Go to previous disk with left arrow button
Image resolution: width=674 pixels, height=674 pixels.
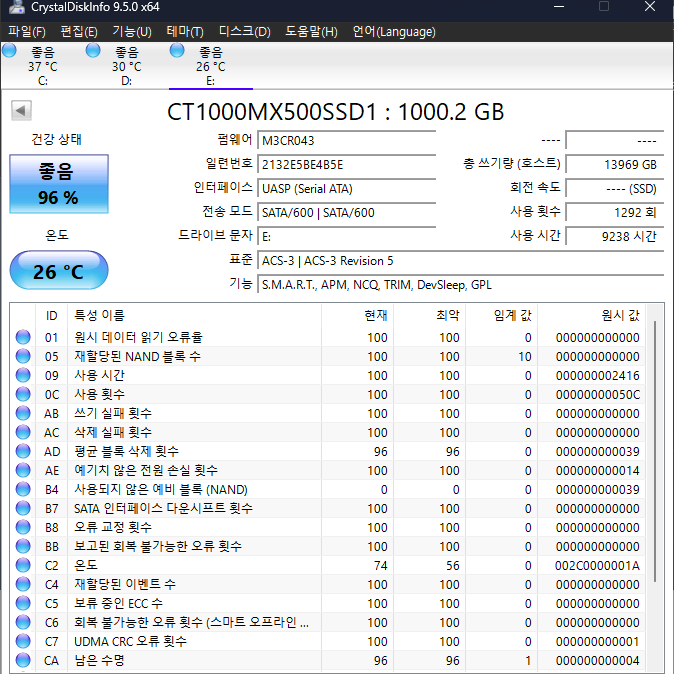coord(21,111)
